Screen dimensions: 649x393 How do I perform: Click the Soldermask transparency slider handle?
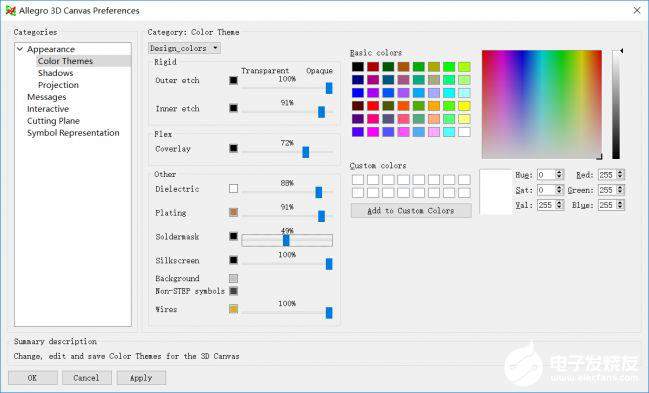[286, 240]
